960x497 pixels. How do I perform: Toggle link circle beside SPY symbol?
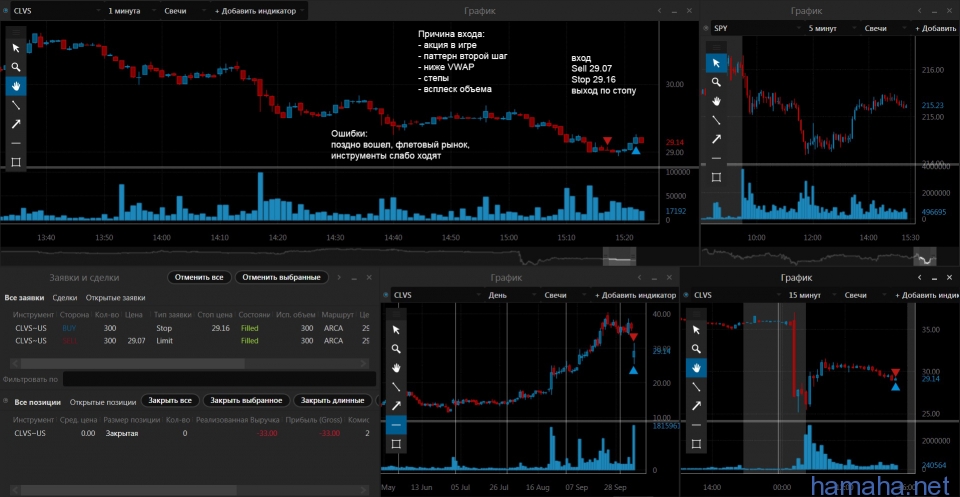(705, 28)
